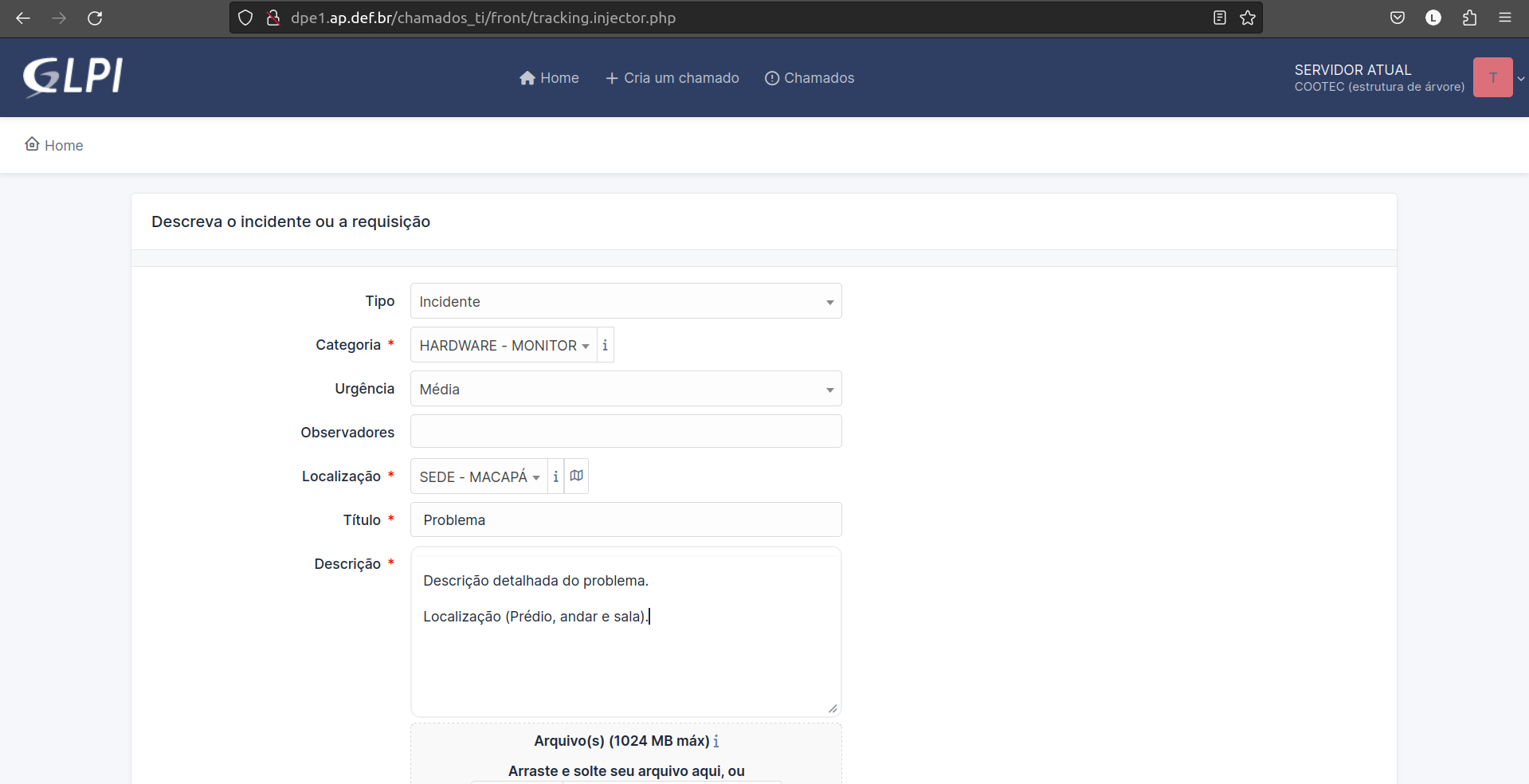This screenshot has height=784, width=1529.
Task: Click the user avatar T
Action: click(x=1492, y=77)
